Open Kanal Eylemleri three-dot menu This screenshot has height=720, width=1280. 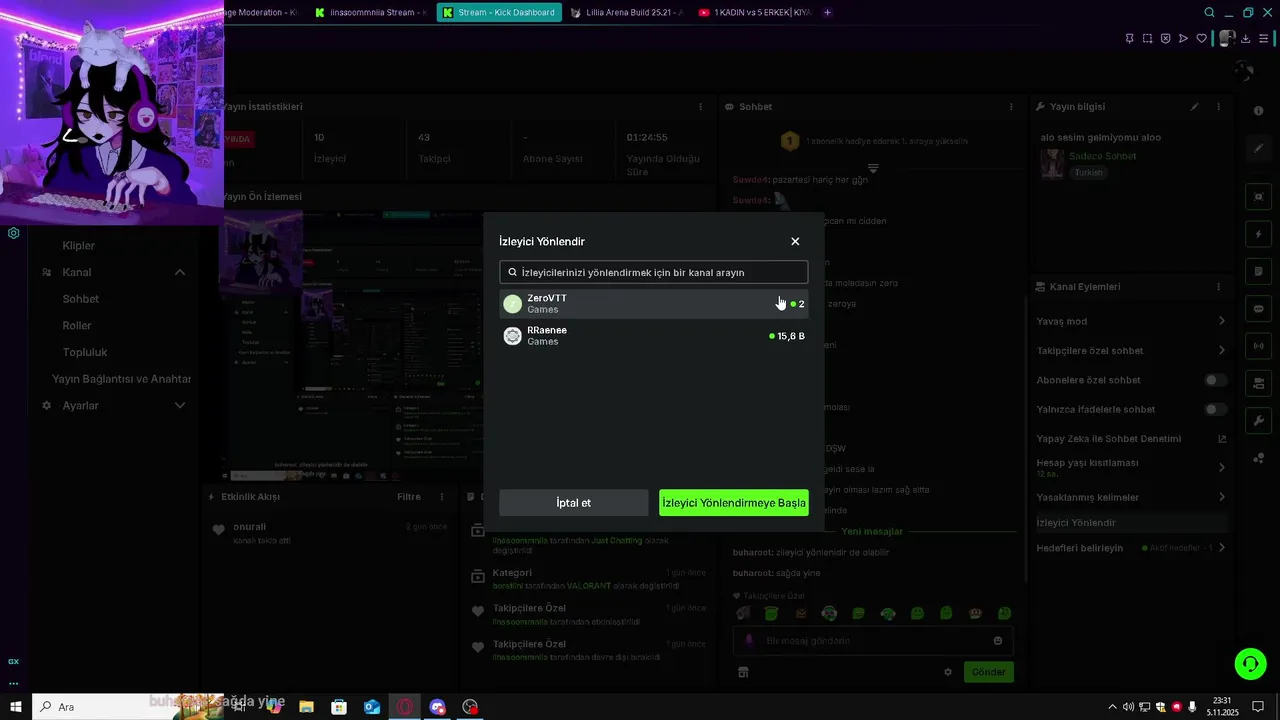tap(1218, 286)
